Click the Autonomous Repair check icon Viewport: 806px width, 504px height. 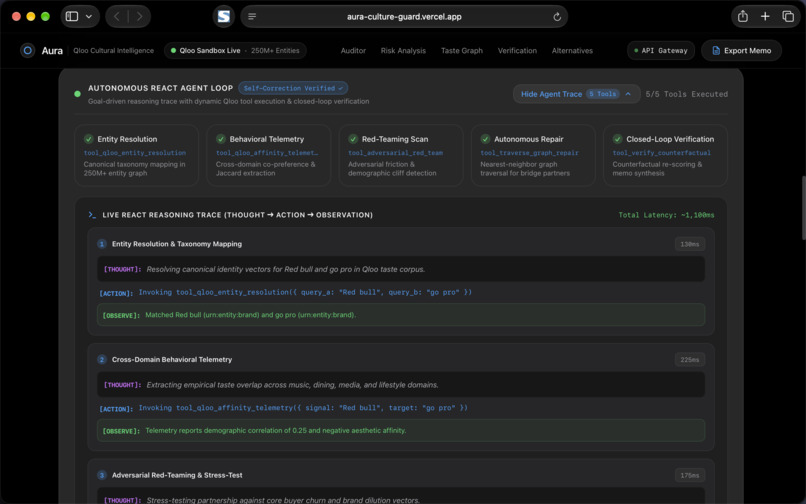coord(485,139)
